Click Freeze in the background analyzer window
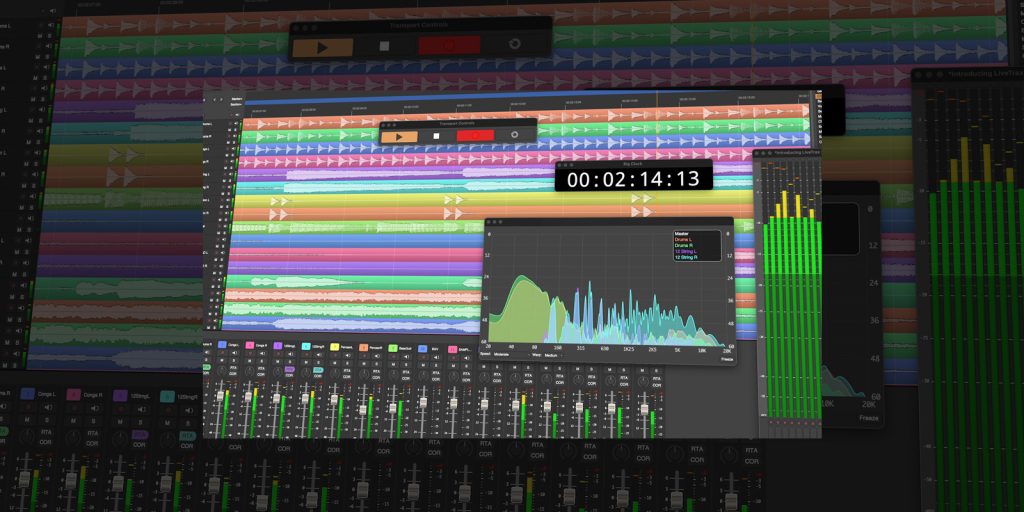The width and height of the screenshot is (1024, 512). 869,418
